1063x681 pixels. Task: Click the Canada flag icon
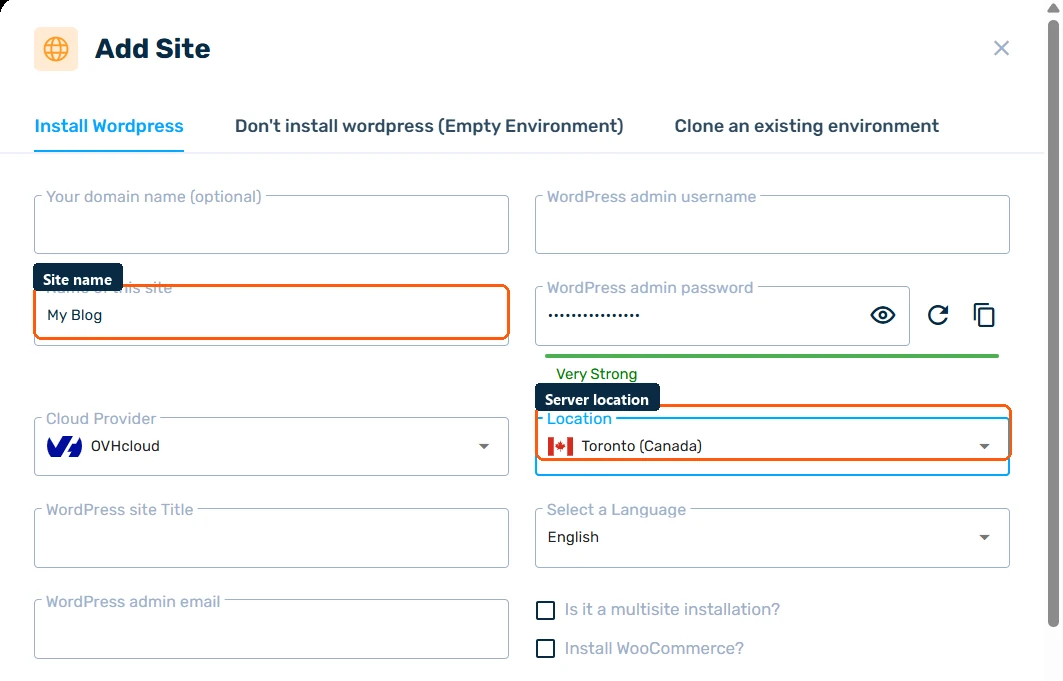560,447
